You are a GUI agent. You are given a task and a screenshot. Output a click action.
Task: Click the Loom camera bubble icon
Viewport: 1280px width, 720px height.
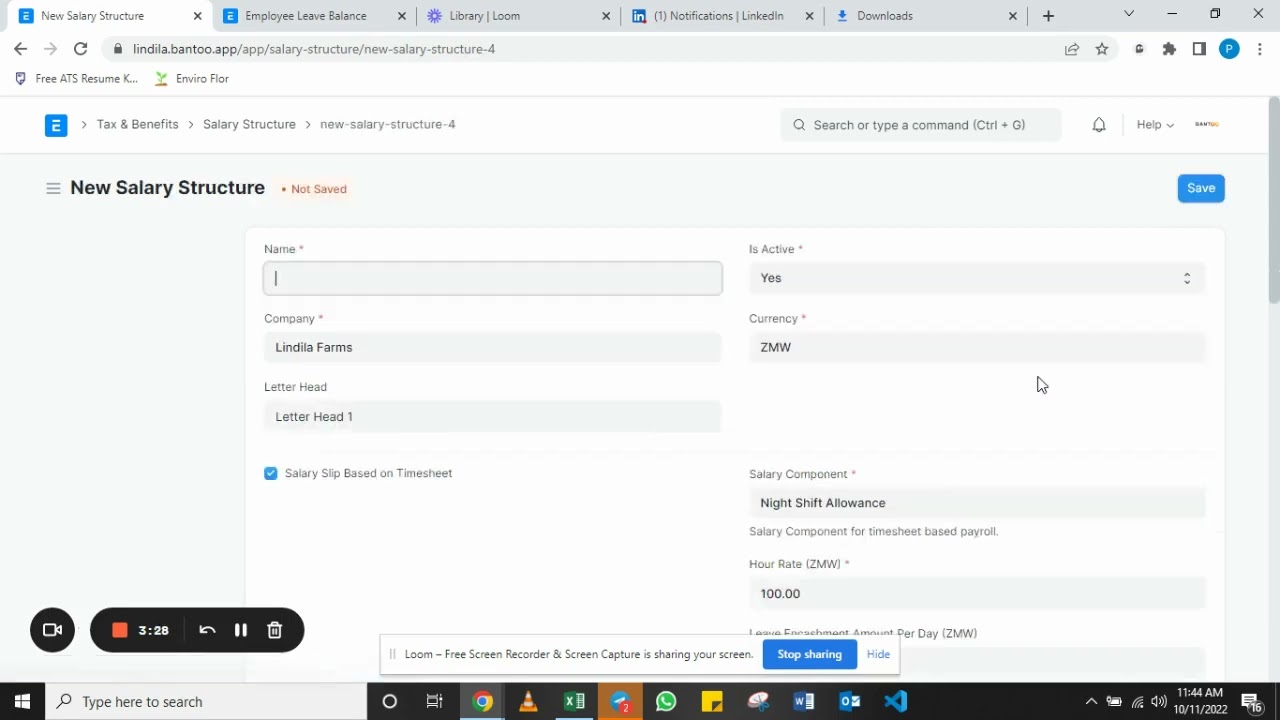tap(53, 630)
